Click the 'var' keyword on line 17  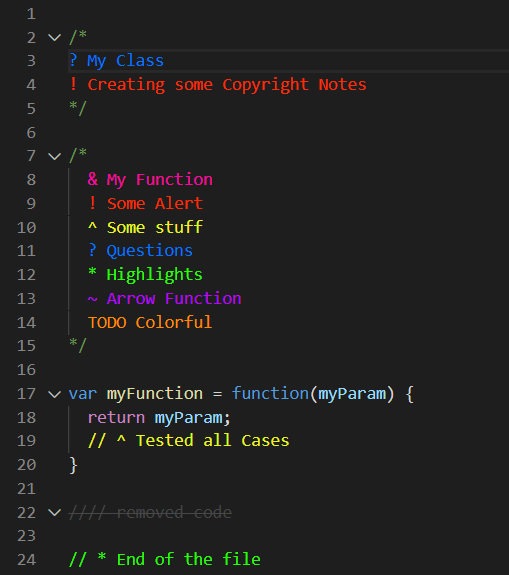(83, 394)
